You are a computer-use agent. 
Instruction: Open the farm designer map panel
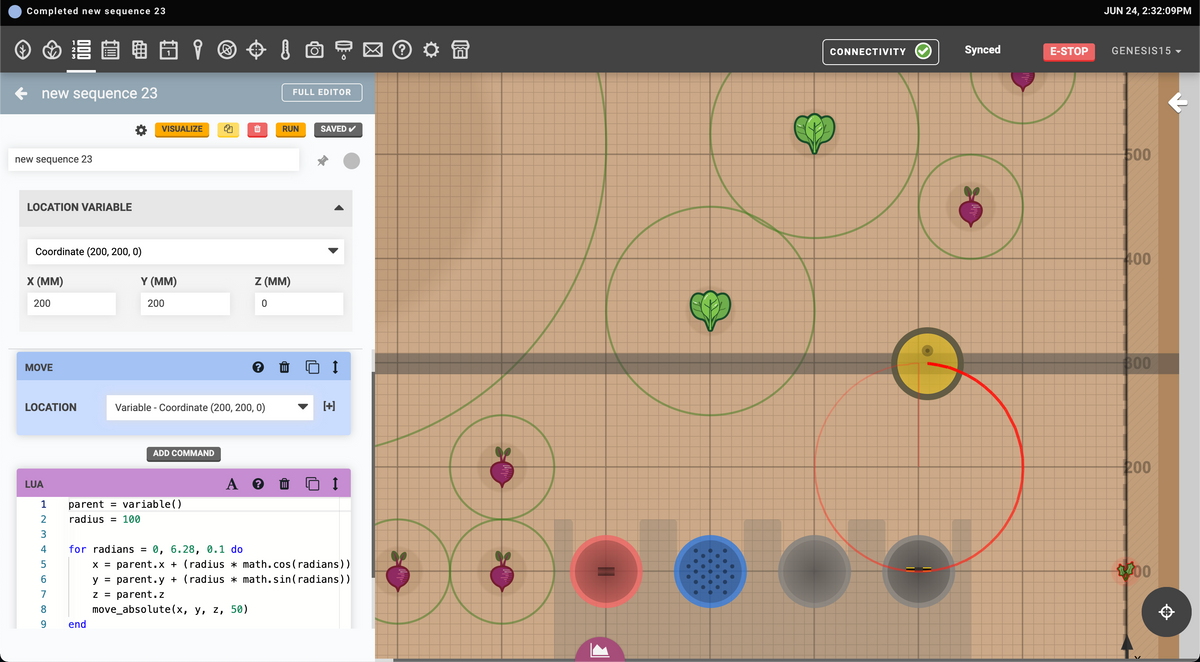tap(23, 49)
